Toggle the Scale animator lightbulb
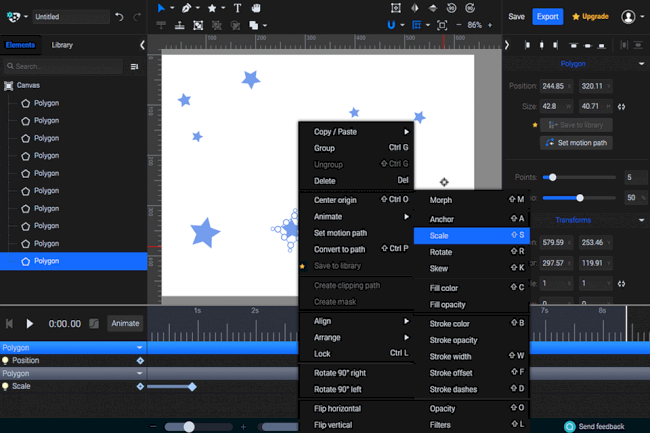 pyautogui.click(x=5, y=386)
